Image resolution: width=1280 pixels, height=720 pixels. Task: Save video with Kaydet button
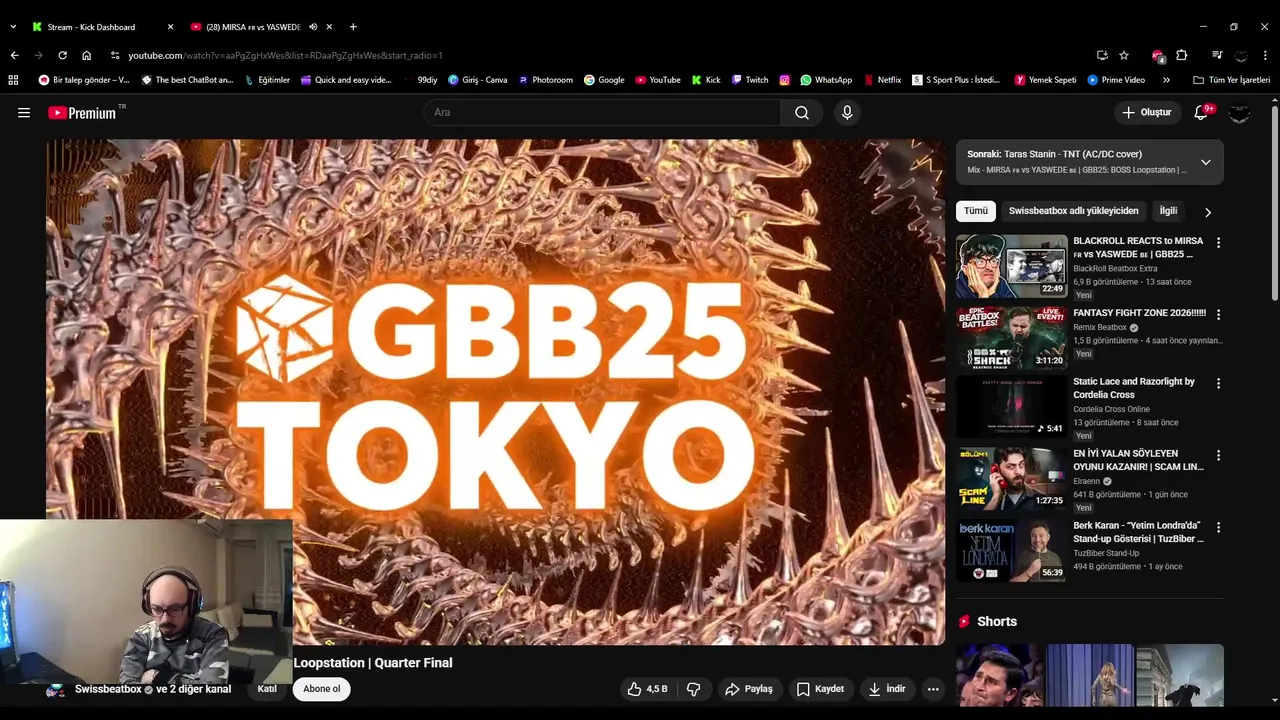point(820,689)
